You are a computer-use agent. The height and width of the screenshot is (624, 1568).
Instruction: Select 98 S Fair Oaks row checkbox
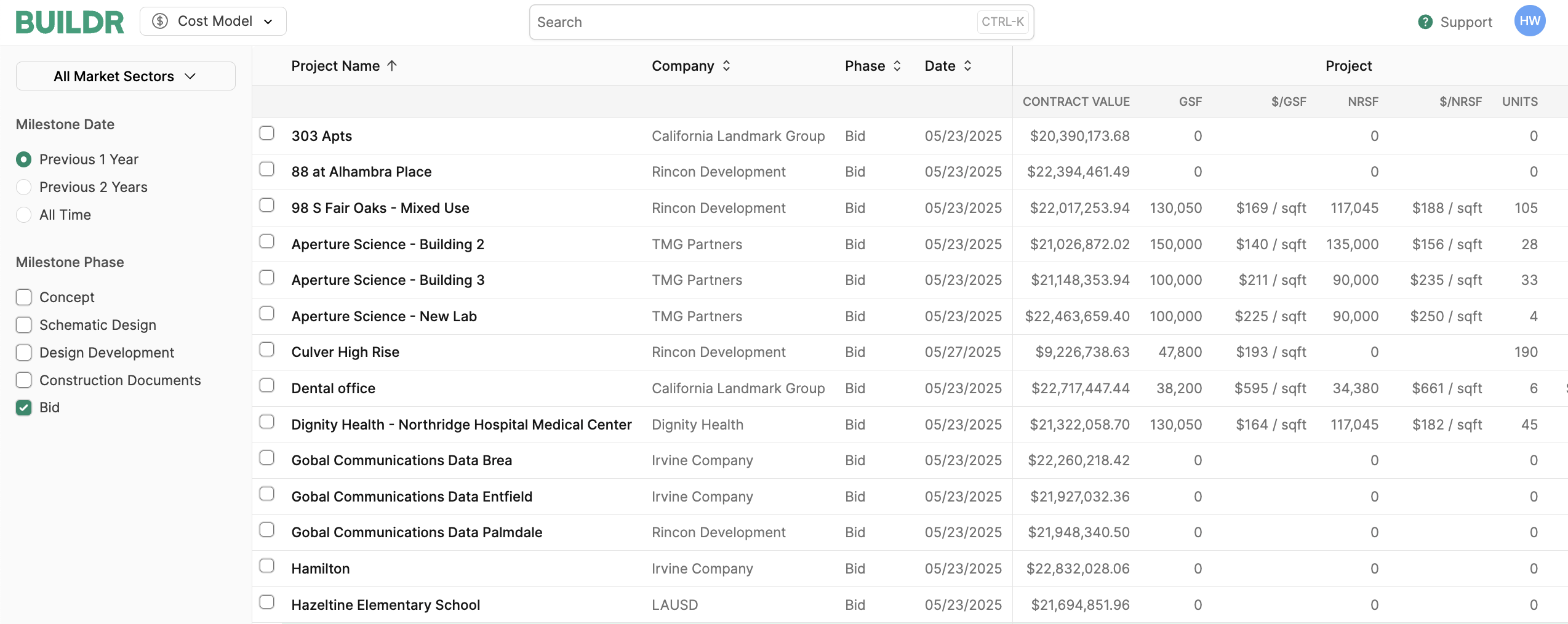[x=266, y=205]
